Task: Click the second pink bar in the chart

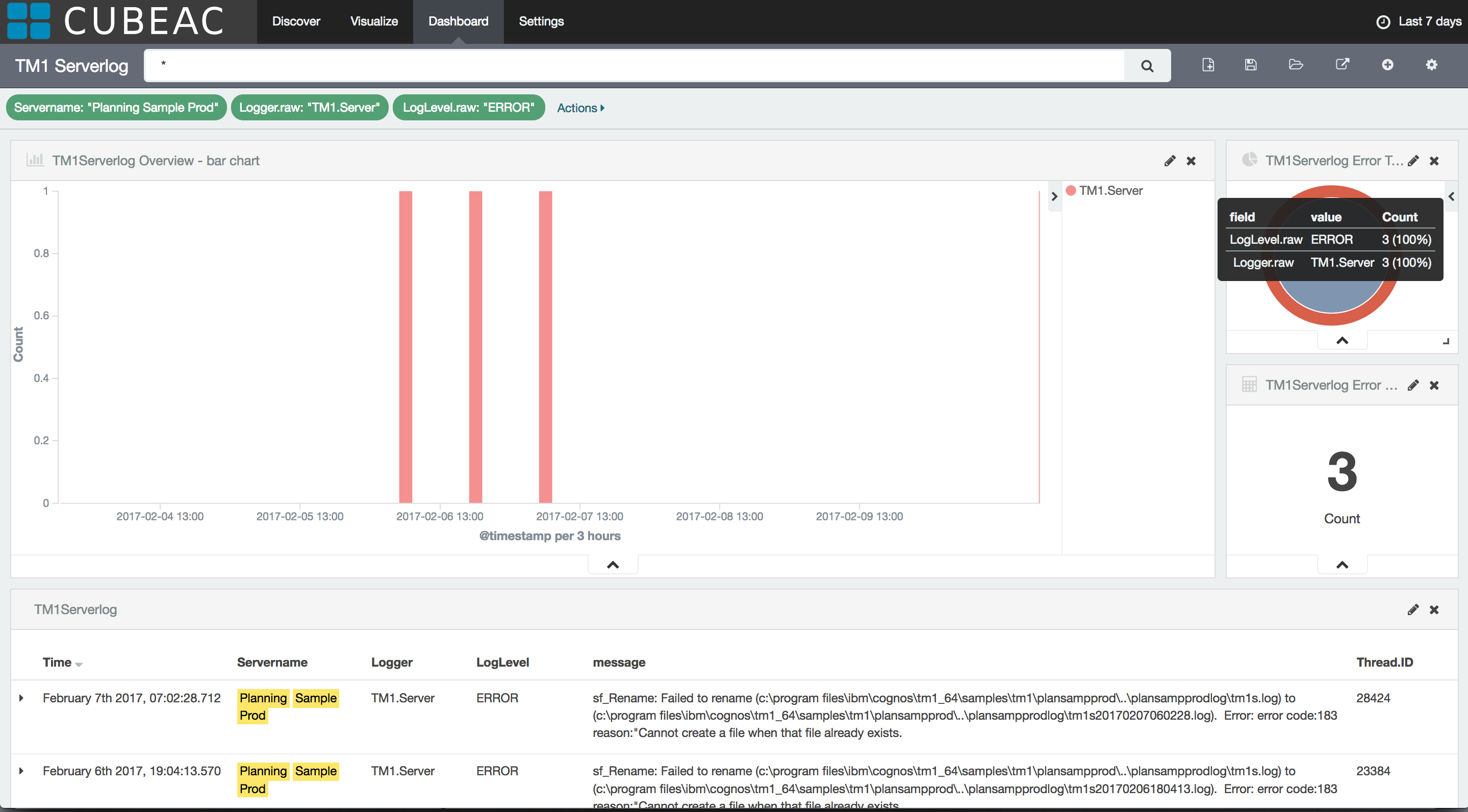Action: click(475, 346)
